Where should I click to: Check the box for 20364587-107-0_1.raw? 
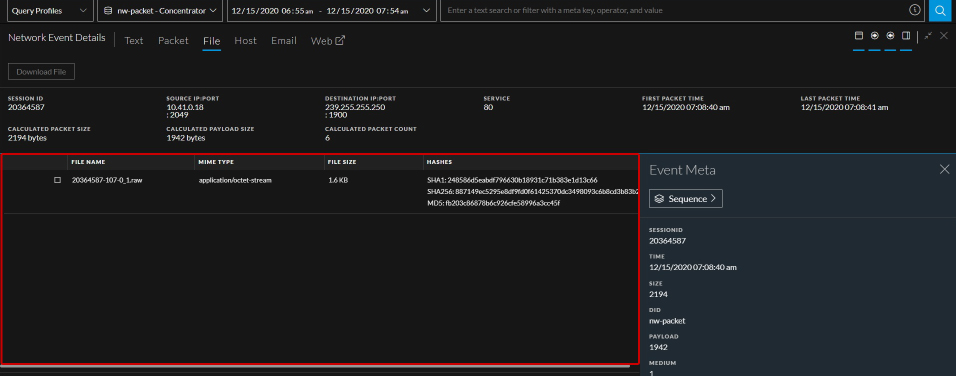tap(58, 180)
